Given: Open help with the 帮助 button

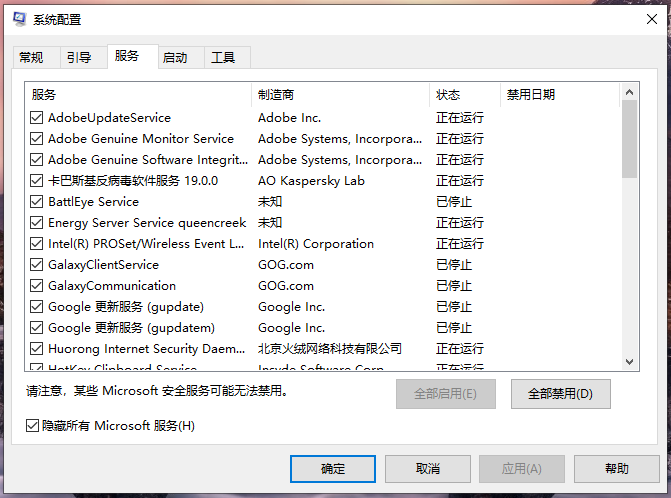Looking at the screenshot, I should pyautogui.click(x=617, y=469).
